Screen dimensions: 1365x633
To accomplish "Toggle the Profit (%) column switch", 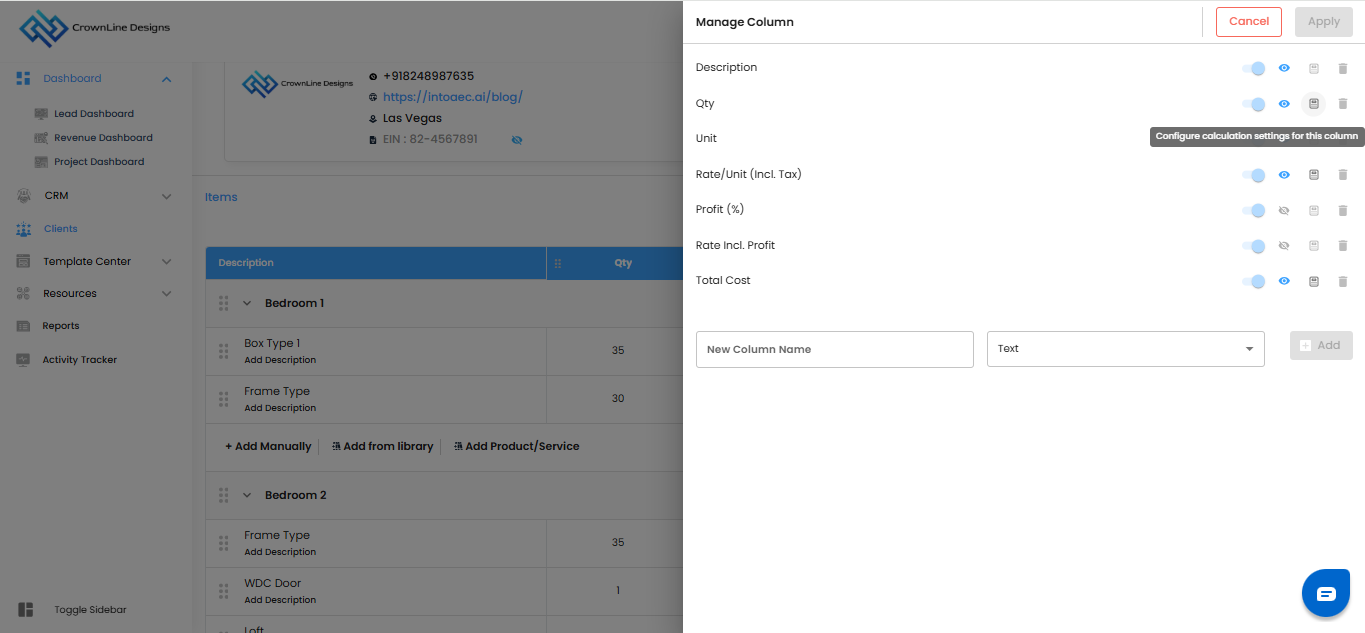I will pos(1253,211).
